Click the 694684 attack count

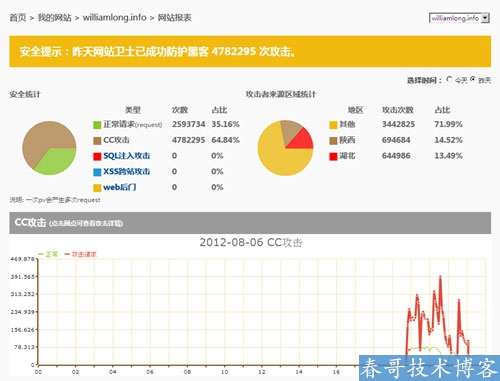[x=396, y=140]
